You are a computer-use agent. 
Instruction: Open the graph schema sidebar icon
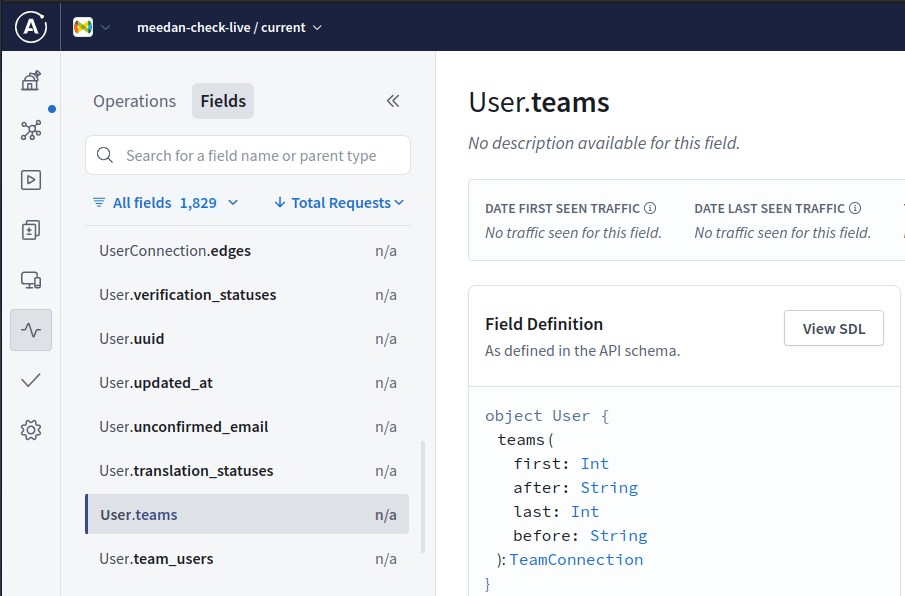pos(31,130)
